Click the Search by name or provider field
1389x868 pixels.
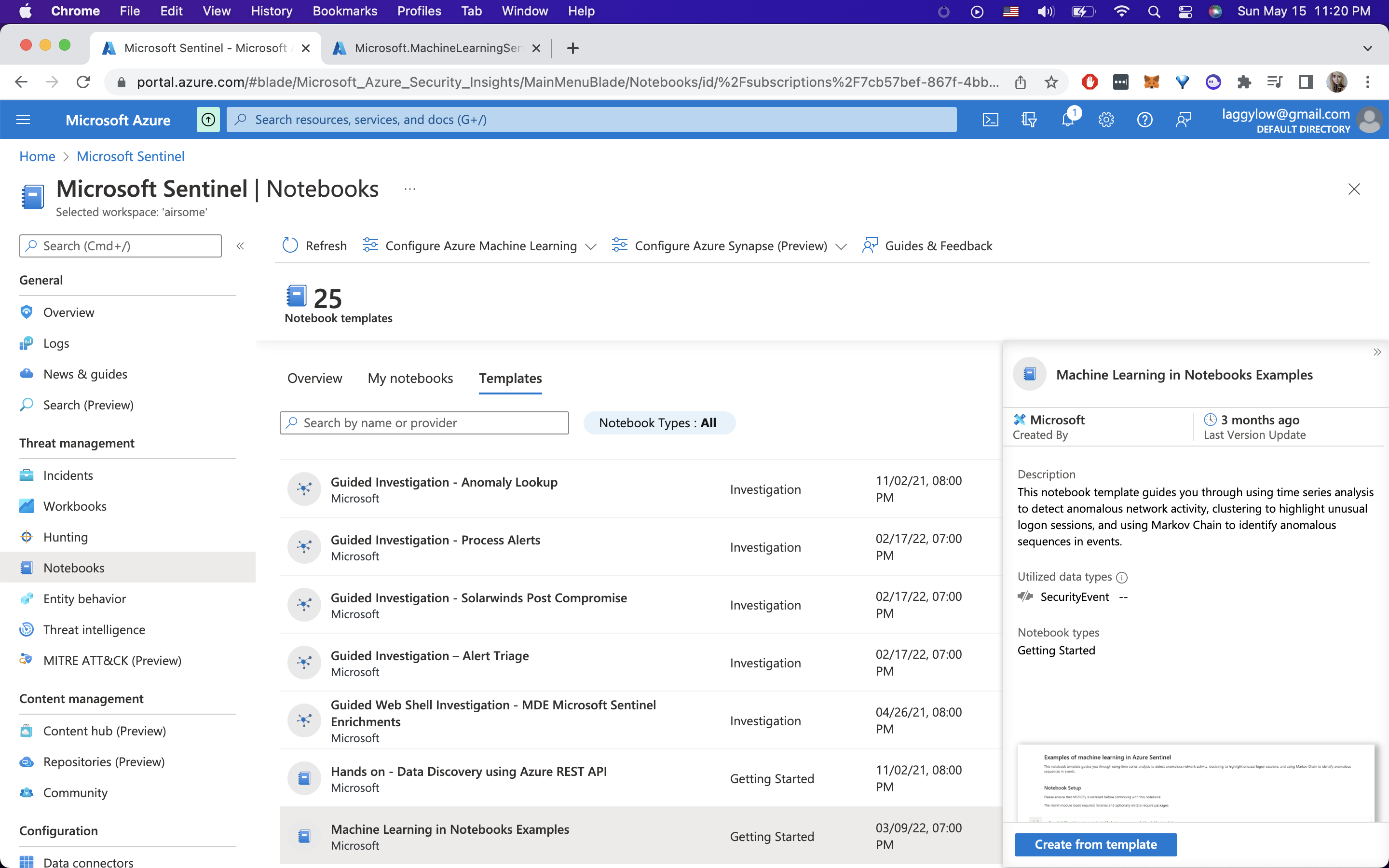click(x=425, y=423)
